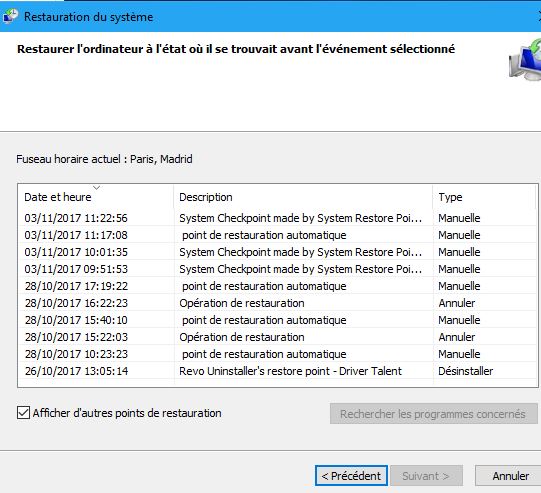
Task: Sort by Type column header
Action: (484, 197)
